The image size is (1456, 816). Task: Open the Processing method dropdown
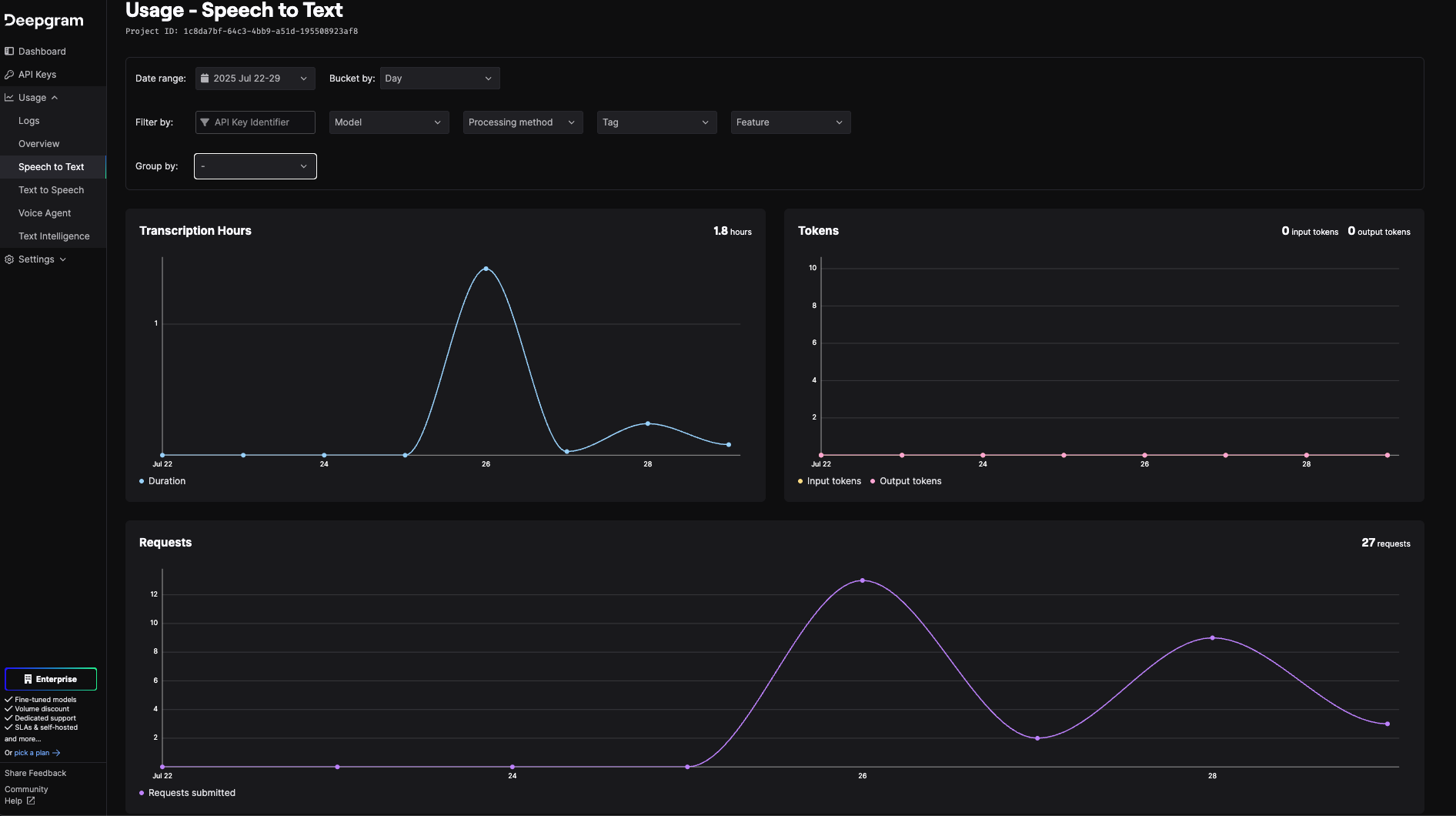click(523, 122)
